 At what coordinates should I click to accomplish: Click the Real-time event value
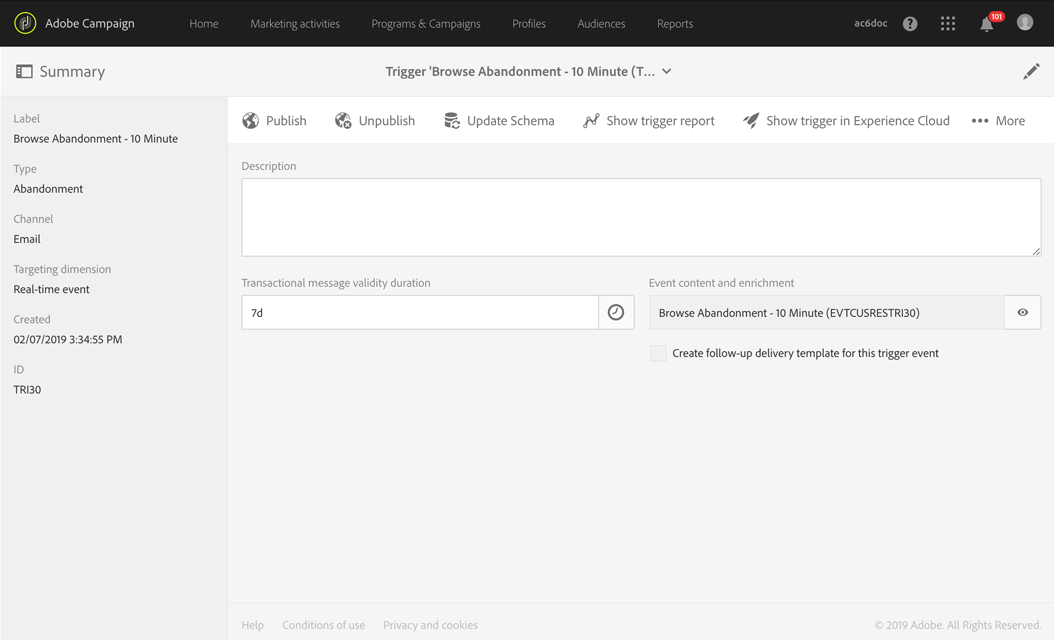51,289
